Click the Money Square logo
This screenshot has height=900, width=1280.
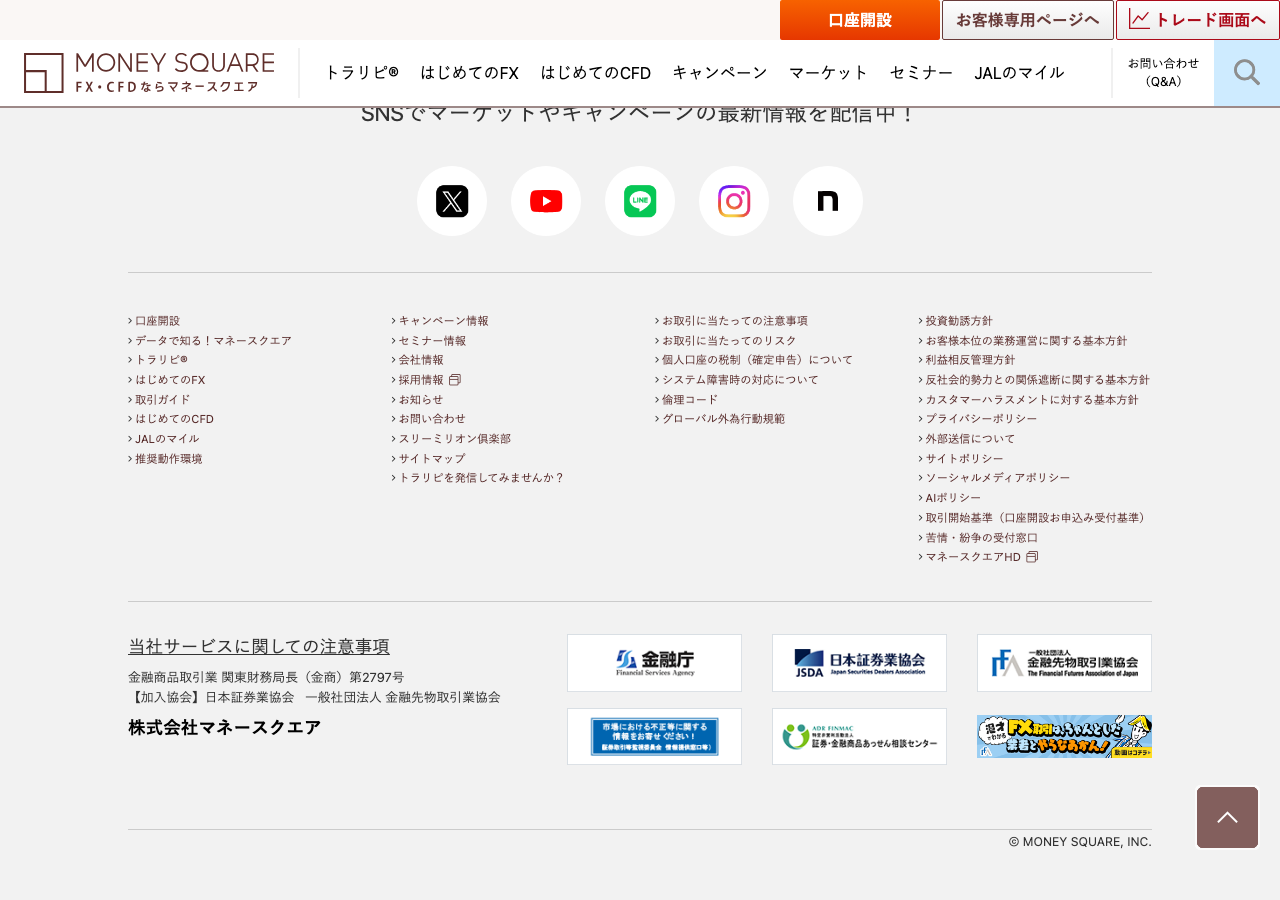pos(149,73)
